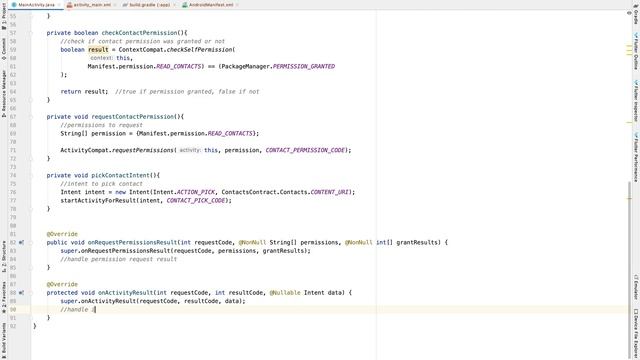Click the checkSelfPermission call

pyautogui.click(x=199, y=50)
